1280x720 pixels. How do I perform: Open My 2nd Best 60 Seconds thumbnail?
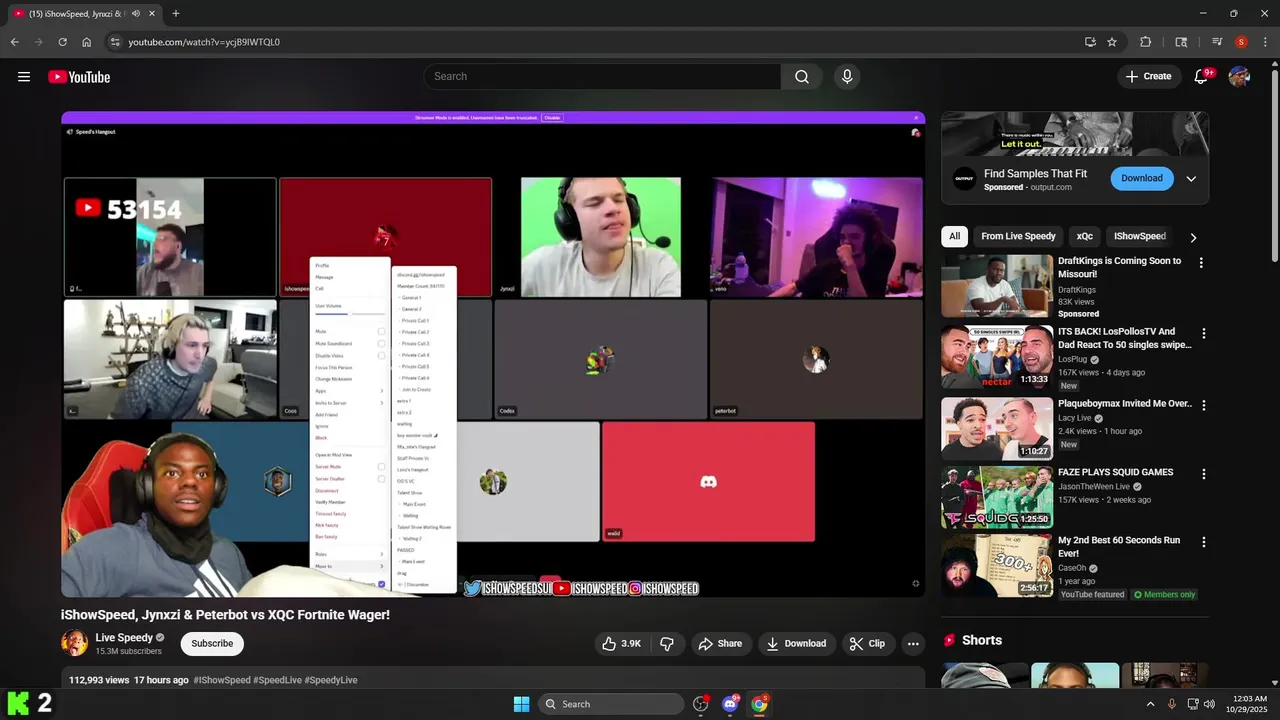pyautogui.click(x=997, y=565)
